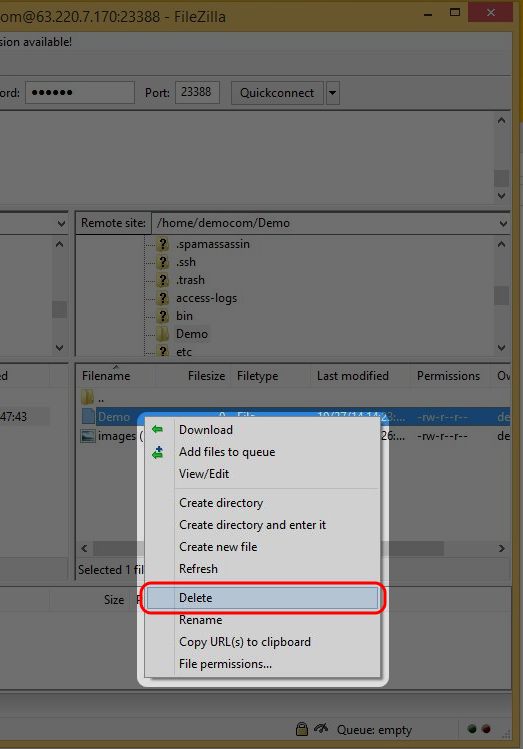Click local tree scrollbar down arrow
This screenshot has height=749, width=523.
point(59,348)
